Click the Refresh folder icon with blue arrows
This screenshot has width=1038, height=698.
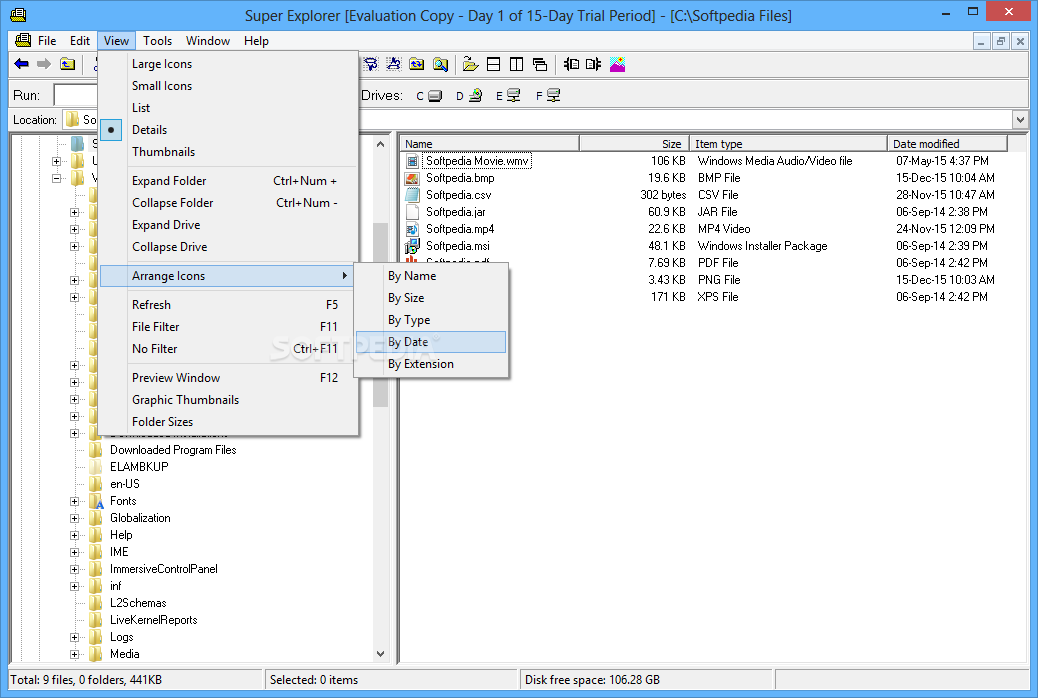[x=416, y=64]
